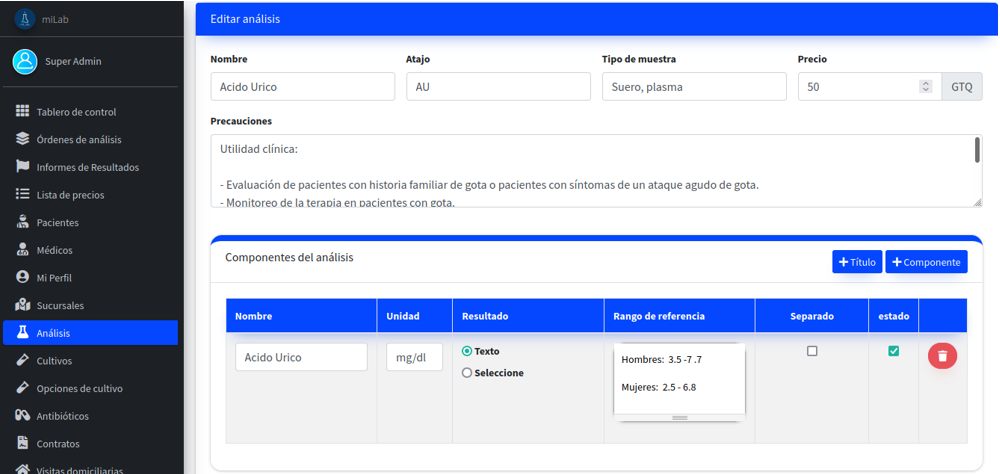Delete the Acido Urico component row
1000x474 pixels.
coord(942,356)
